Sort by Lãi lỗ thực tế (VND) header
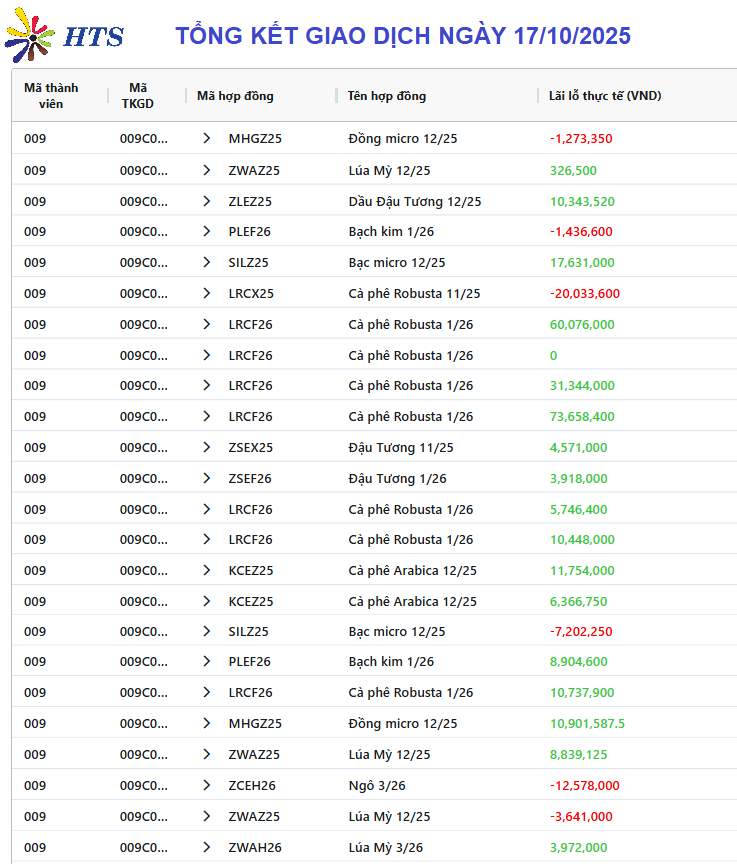This screenshot has height=864, width=737. pyautogui.click(x=605, y=96)
